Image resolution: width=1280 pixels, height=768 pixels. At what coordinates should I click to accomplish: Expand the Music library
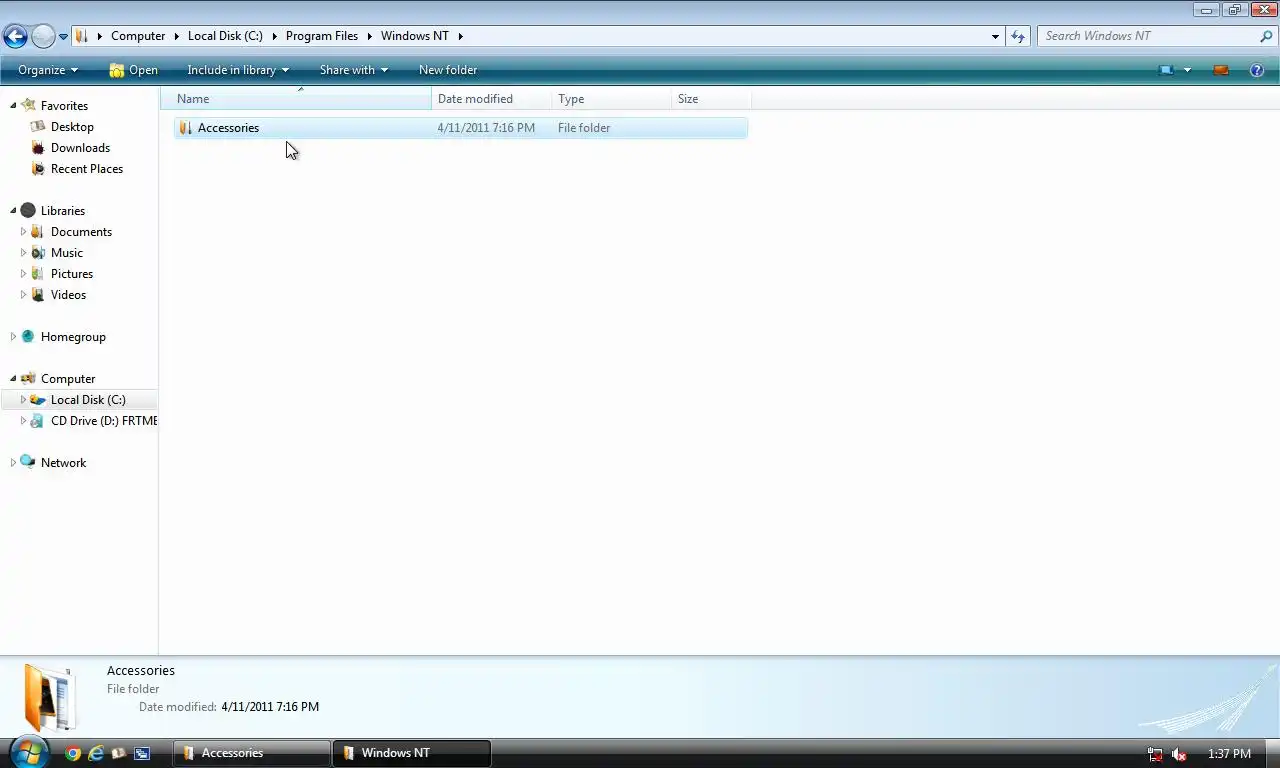(x=23, y=253)
